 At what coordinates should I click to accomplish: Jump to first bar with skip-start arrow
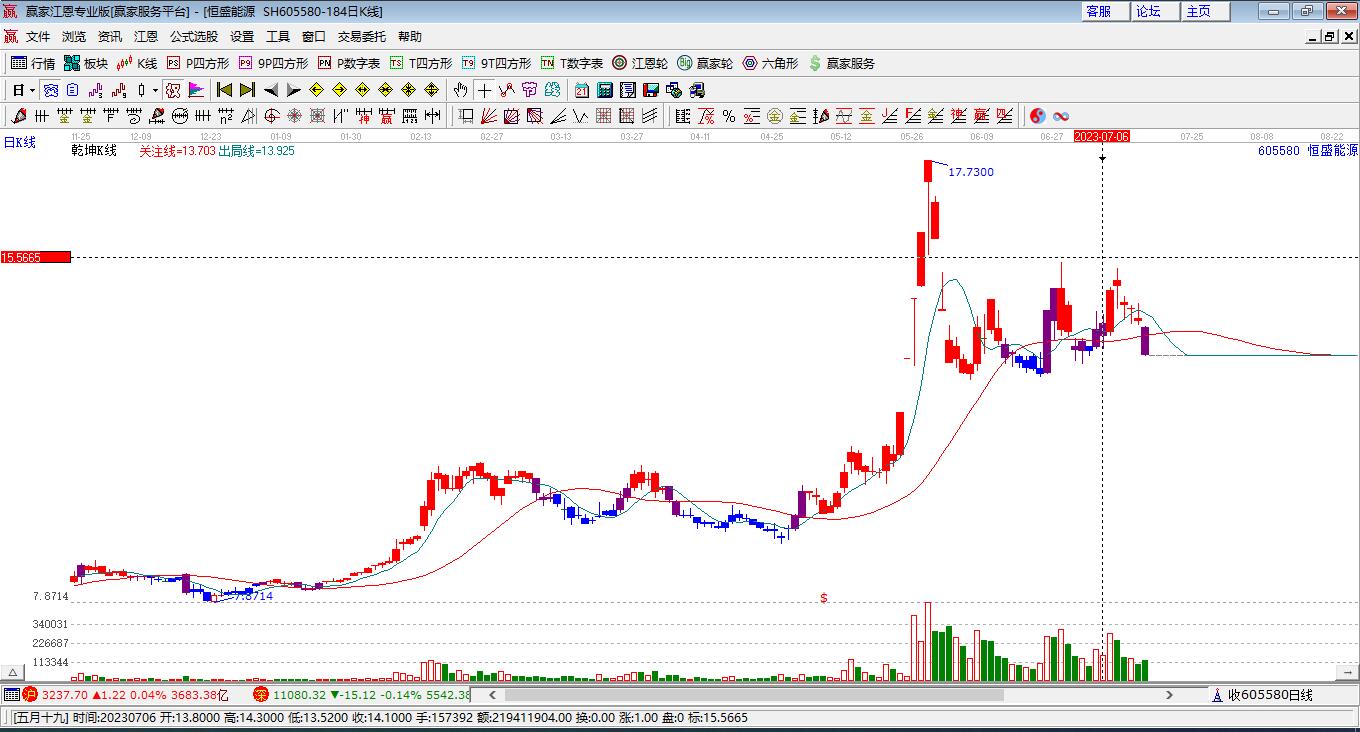[x=225, y=90]
